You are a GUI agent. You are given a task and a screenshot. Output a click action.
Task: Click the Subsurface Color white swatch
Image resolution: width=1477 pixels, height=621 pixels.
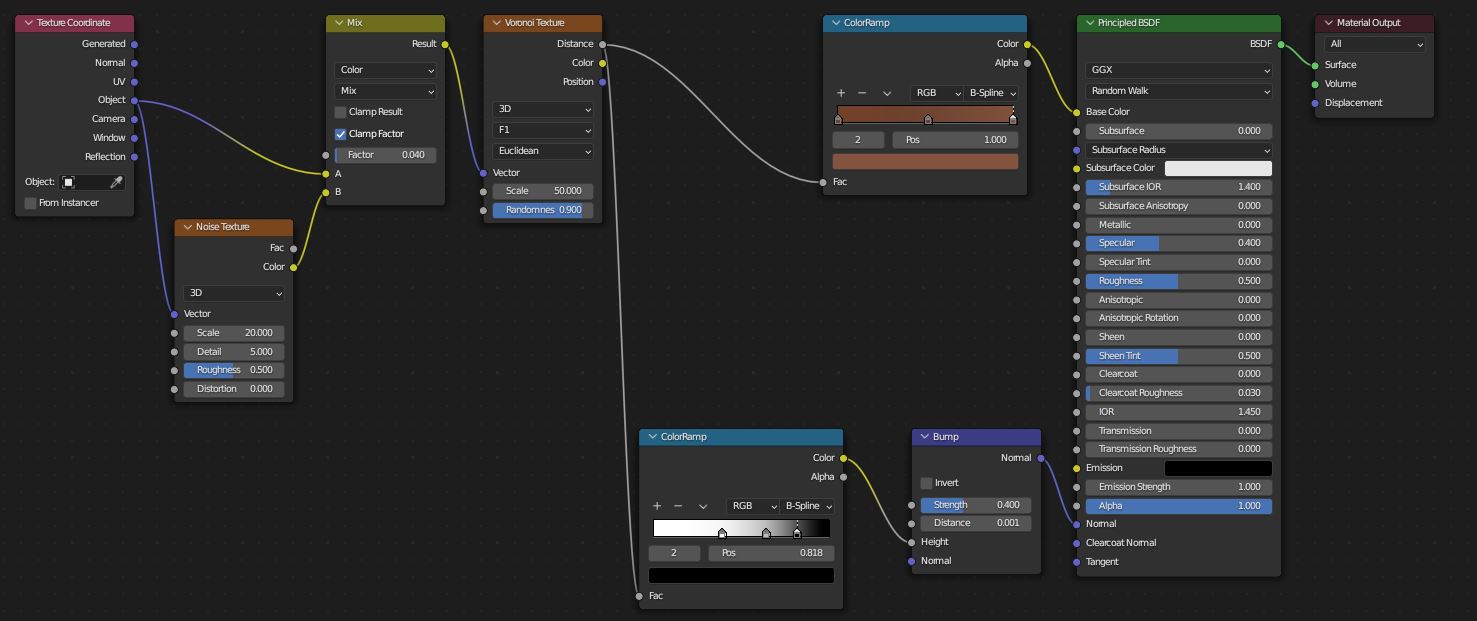[1218, 168]
